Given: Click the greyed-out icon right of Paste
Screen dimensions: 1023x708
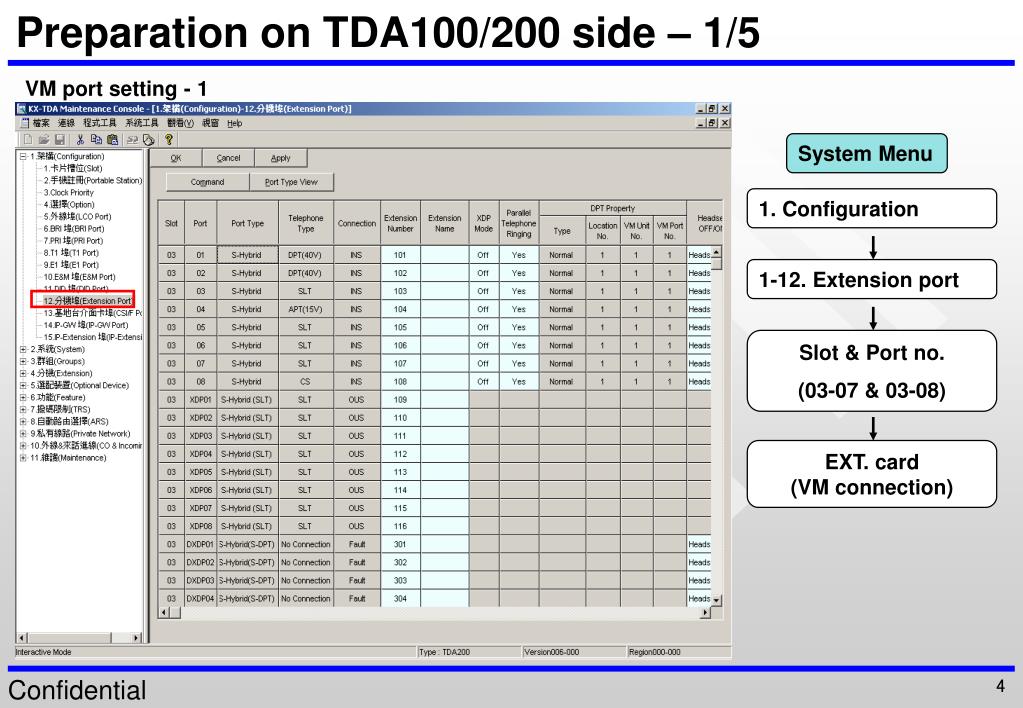Looking at the screenshot, I should pyautogui.click(x=132, y=139).
